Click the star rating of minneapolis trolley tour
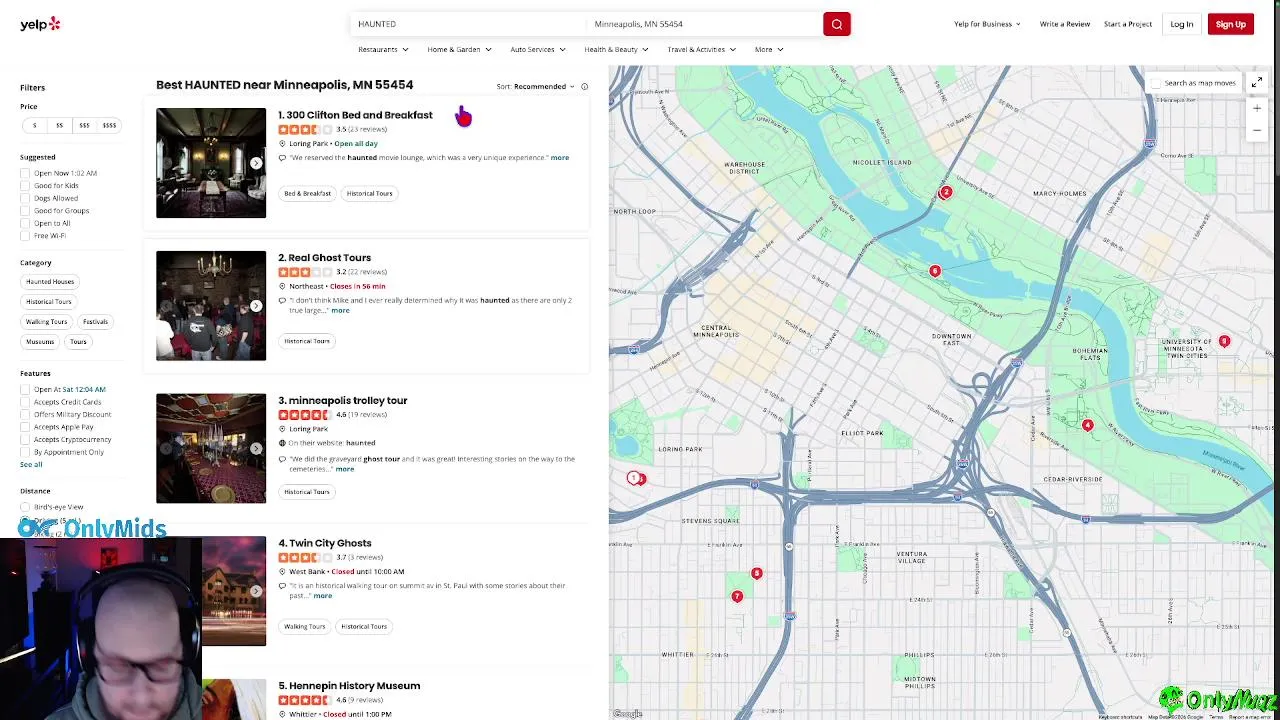 click(305, 414)
